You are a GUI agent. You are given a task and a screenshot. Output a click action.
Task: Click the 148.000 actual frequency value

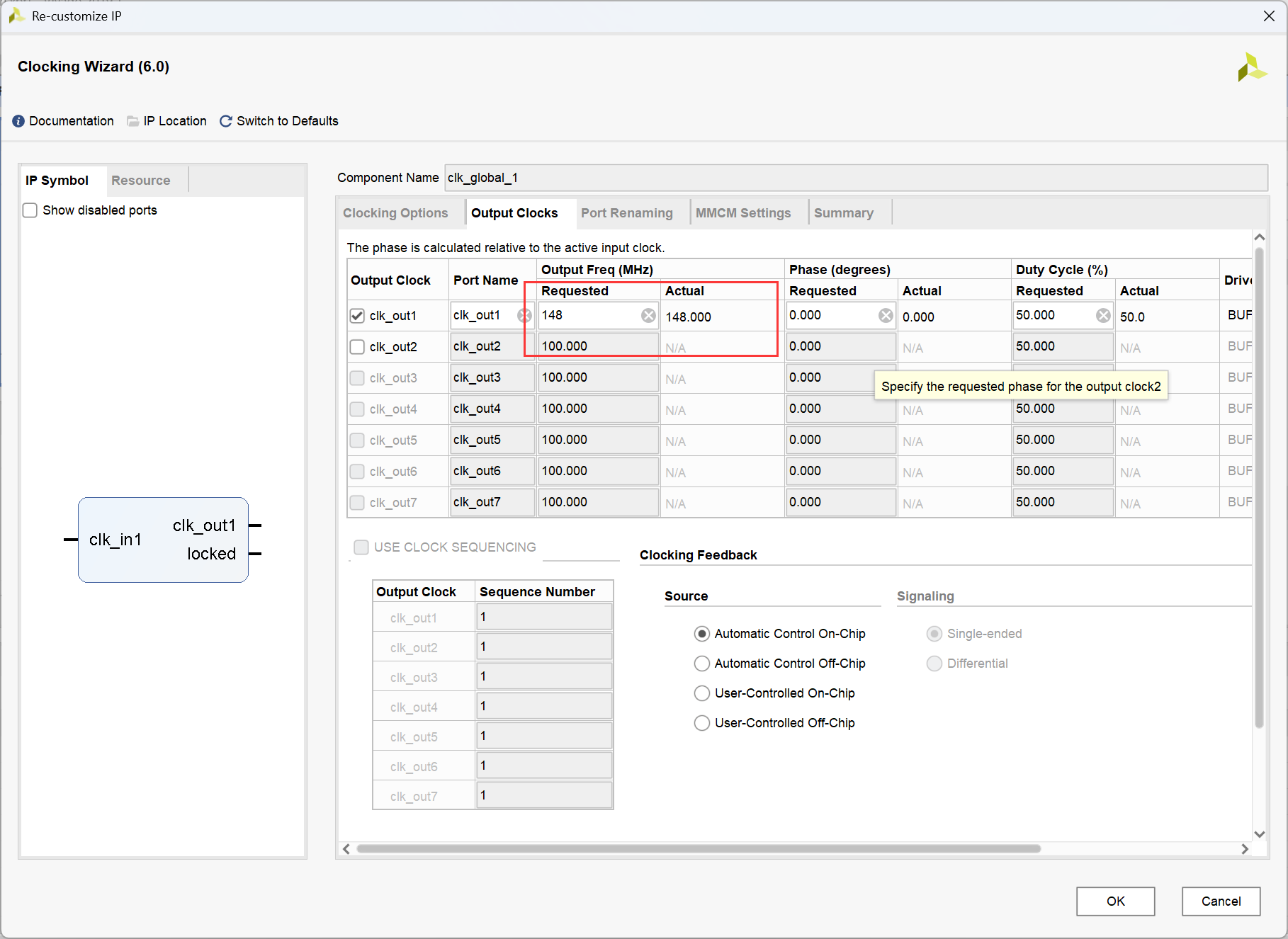click(x=688, y=317)
